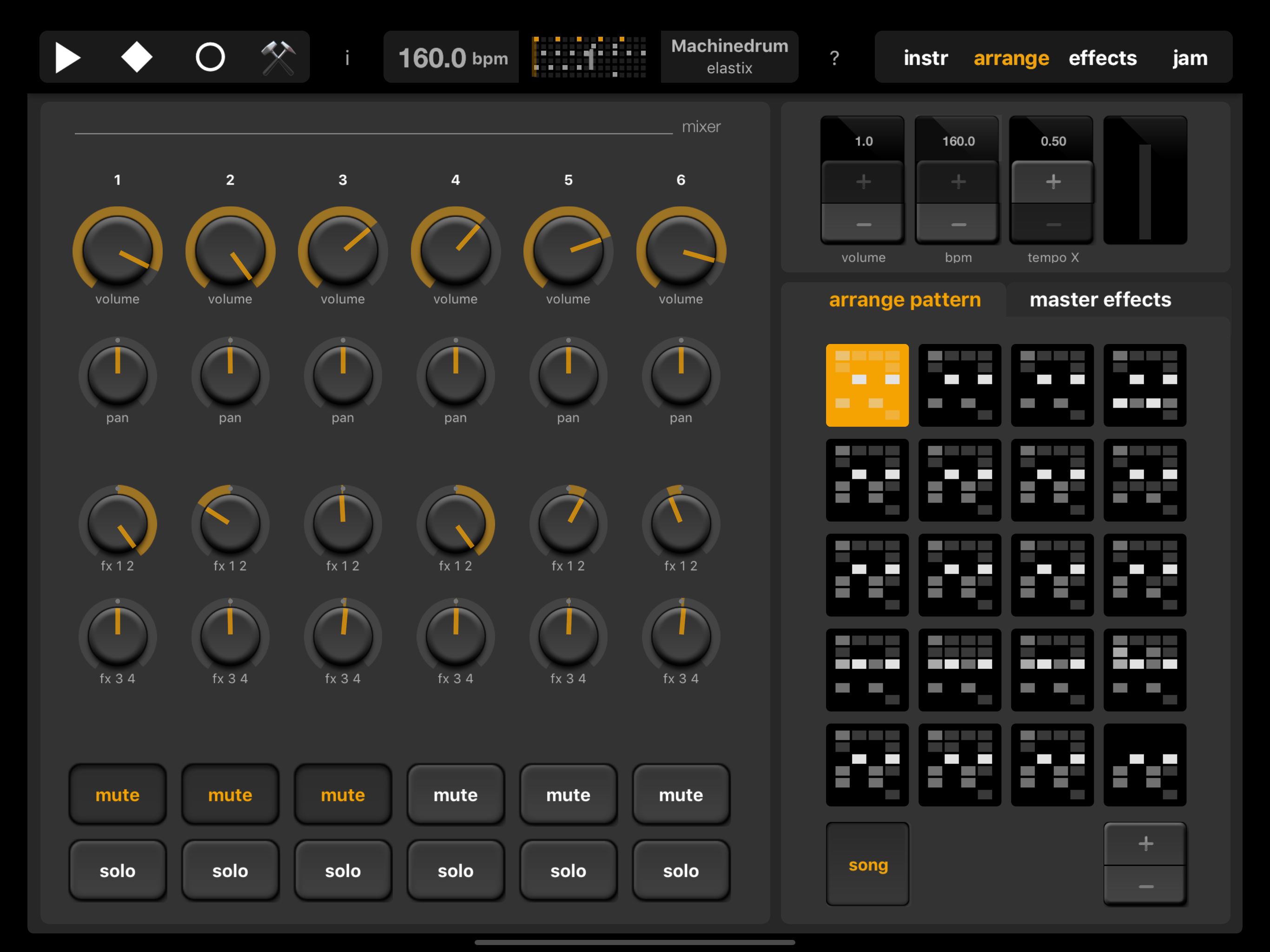Open the Machinedrum elastix preset selector
The width and height of the screenshot is (1270, 952).
pos(729,56)
